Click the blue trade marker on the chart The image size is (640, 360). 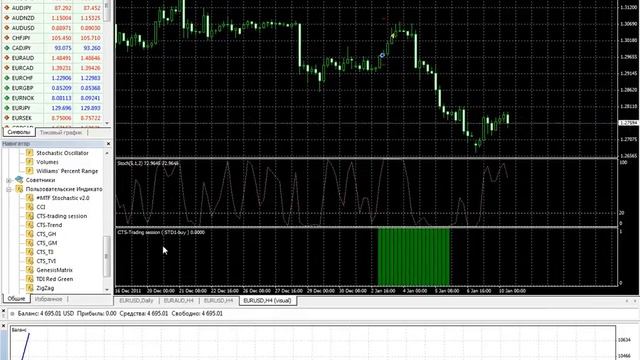coord(382,55)
